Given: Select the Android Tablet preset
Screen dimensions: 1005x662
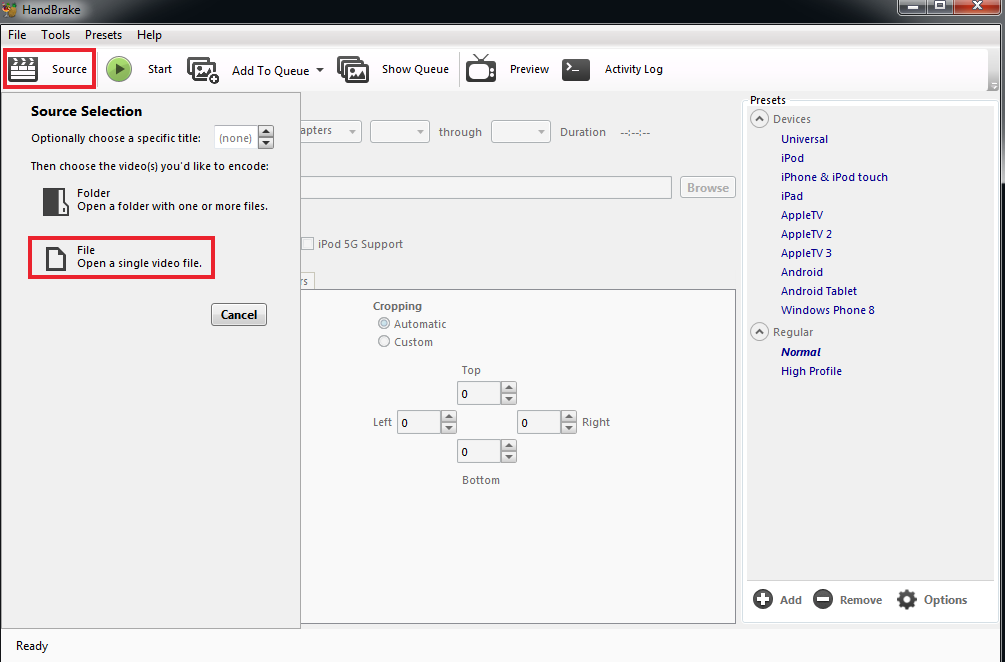Looking at the screenshot, I should (818, 291).
